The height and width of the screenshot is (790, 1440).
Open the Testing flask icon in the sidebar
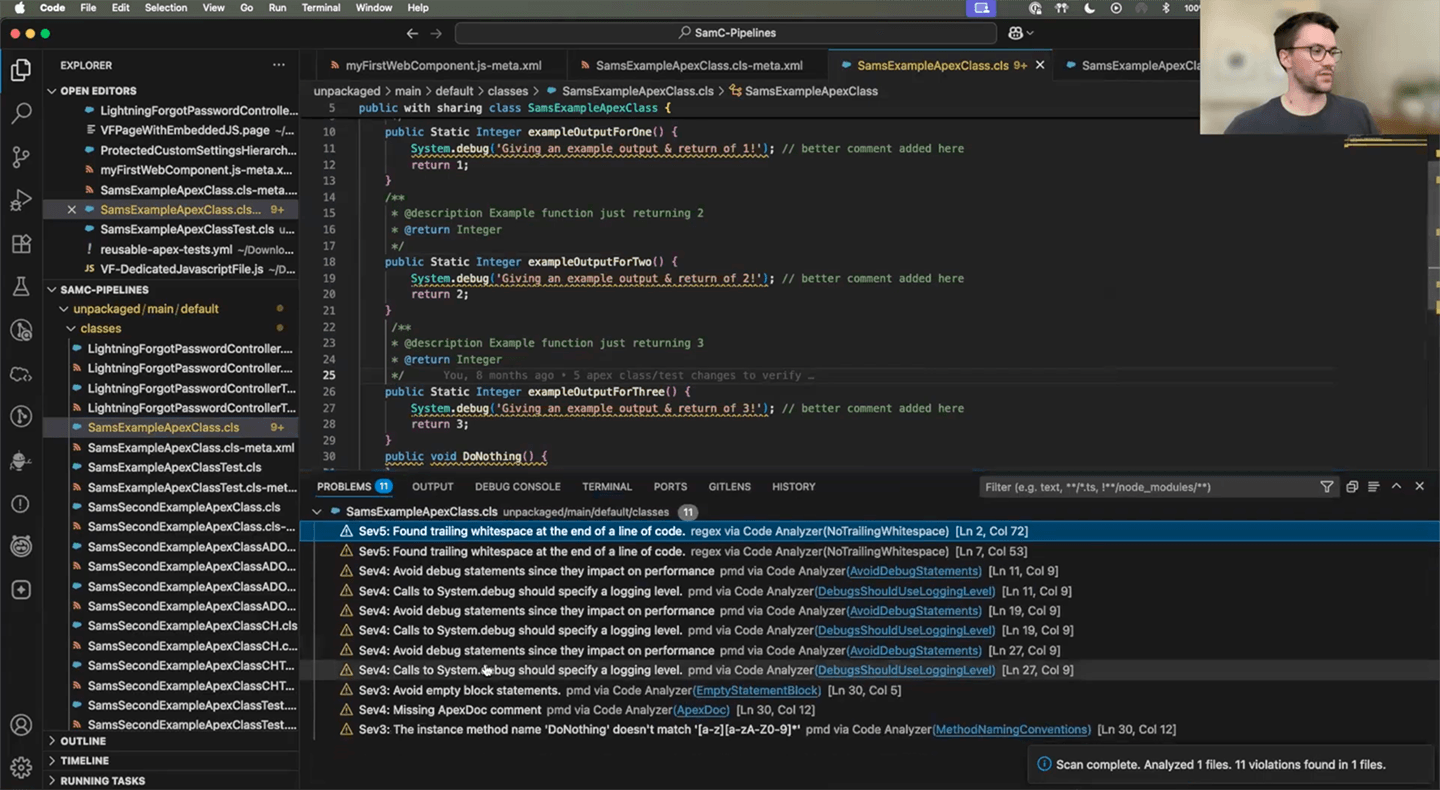22,287
